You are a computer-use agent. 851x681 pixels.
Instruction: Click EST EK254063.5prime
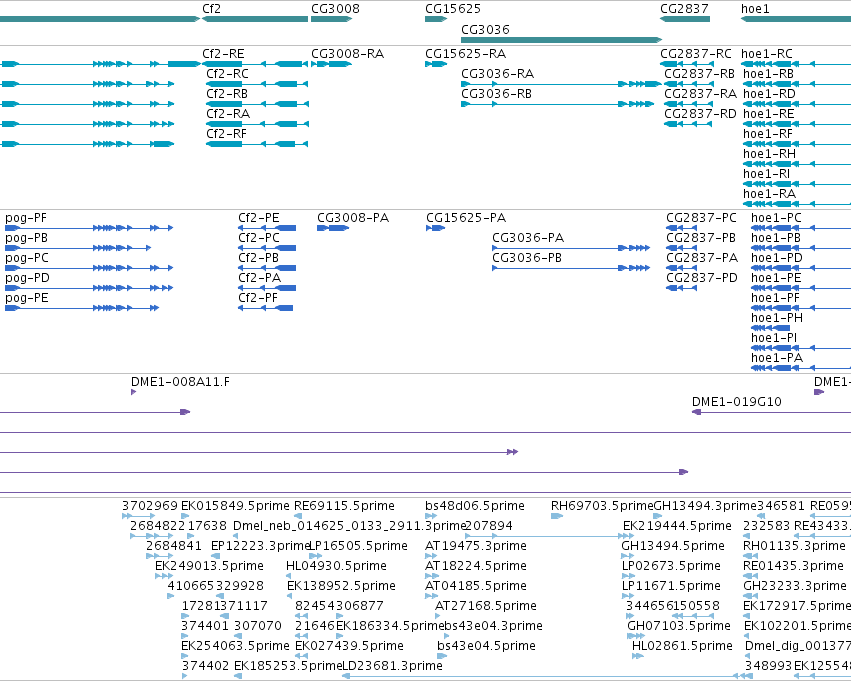[185, 656]
